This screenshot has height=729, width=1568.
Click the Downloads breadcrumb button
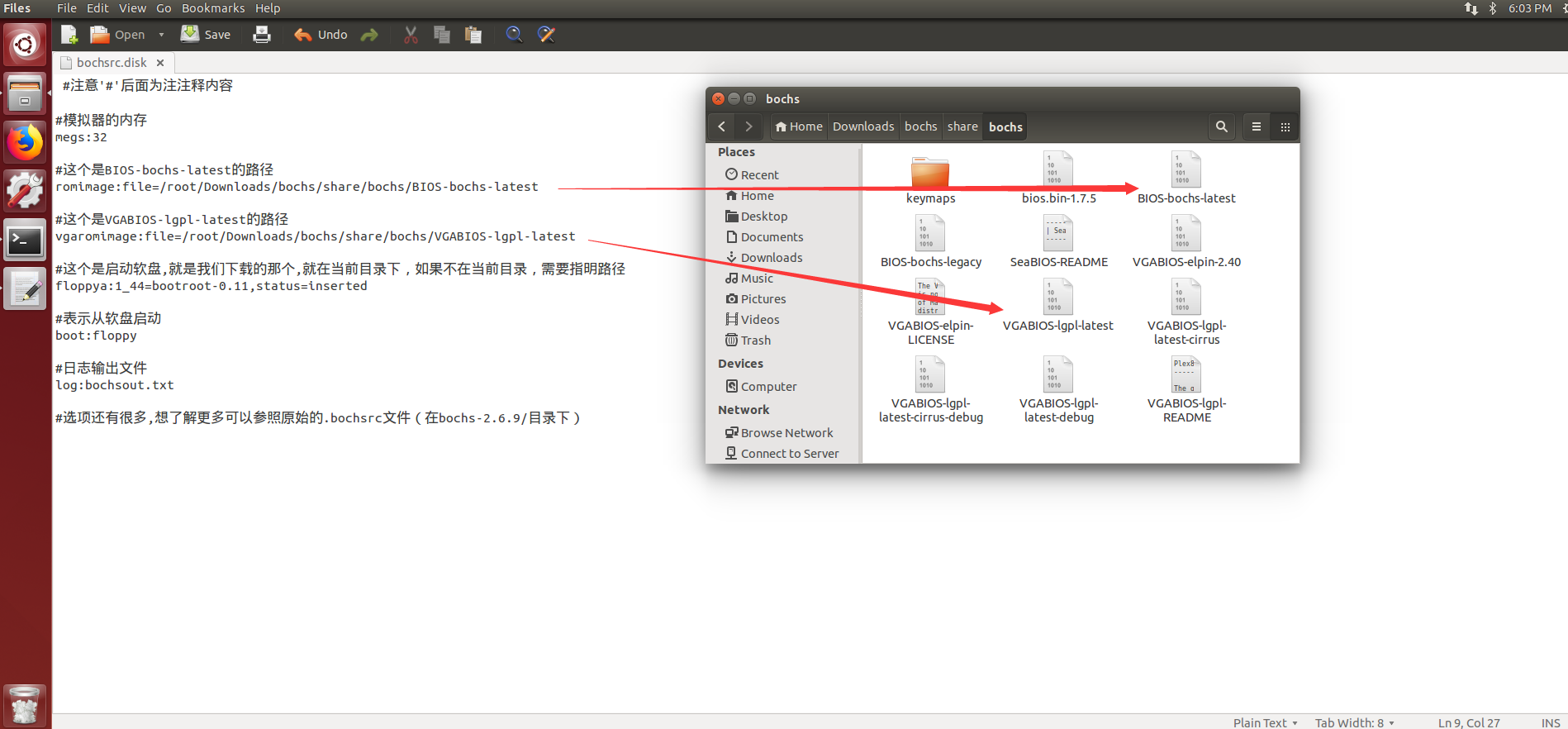point(863,126)
